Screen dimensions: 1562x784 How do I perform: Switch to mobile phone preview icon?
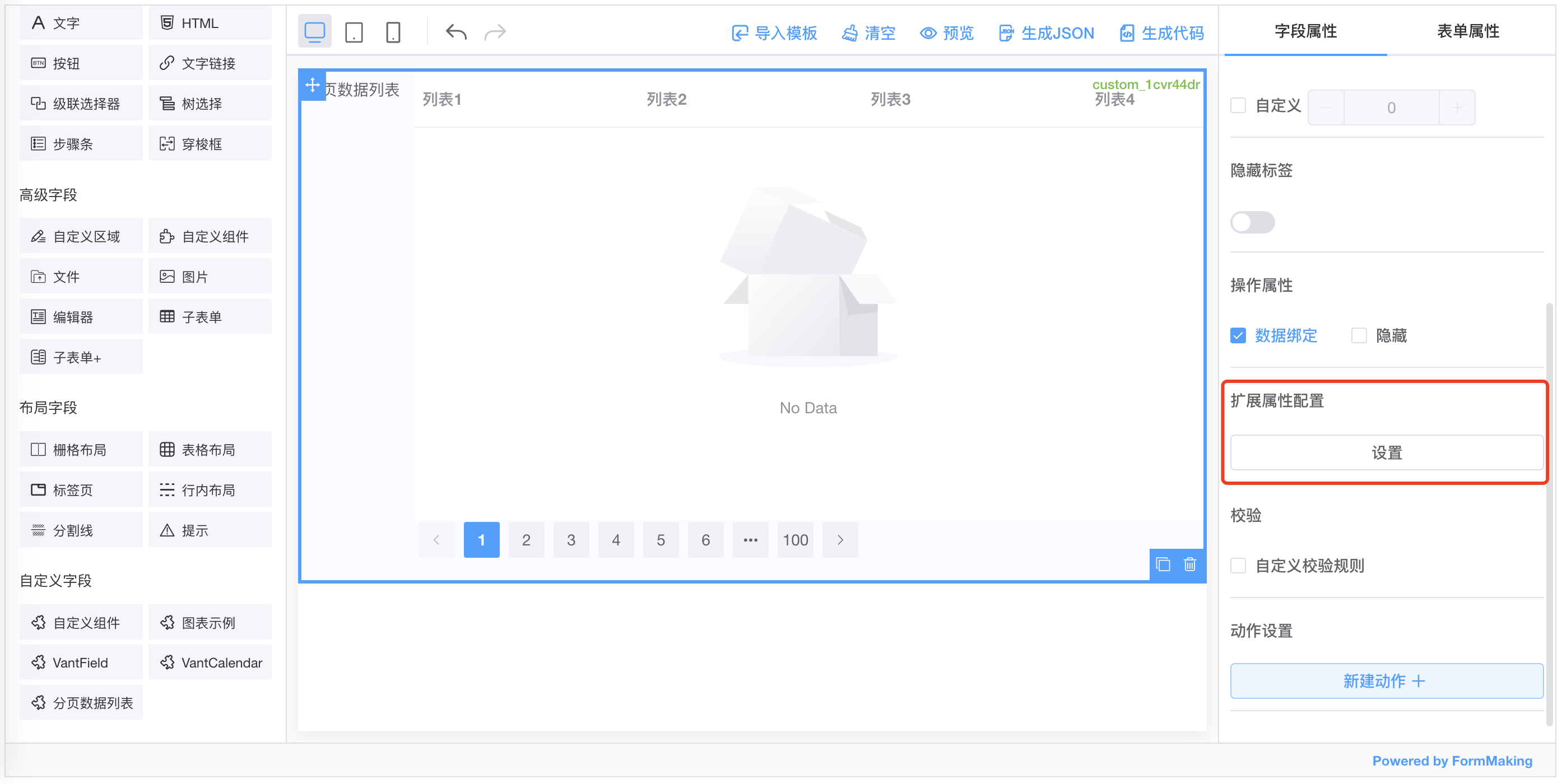tap(393, 31)
